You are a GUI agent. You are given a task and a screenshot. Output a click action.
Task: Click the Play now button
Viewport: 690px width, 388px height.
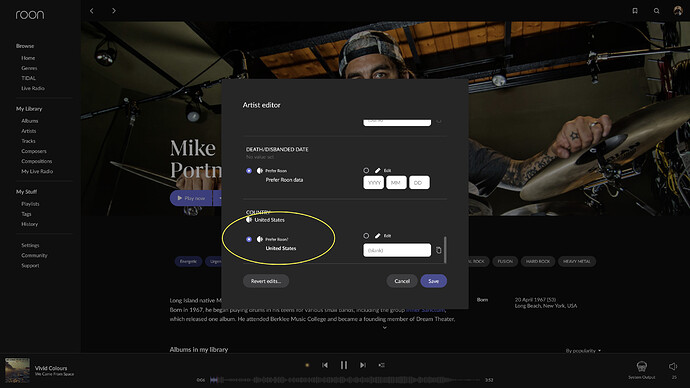coord(191,198)
